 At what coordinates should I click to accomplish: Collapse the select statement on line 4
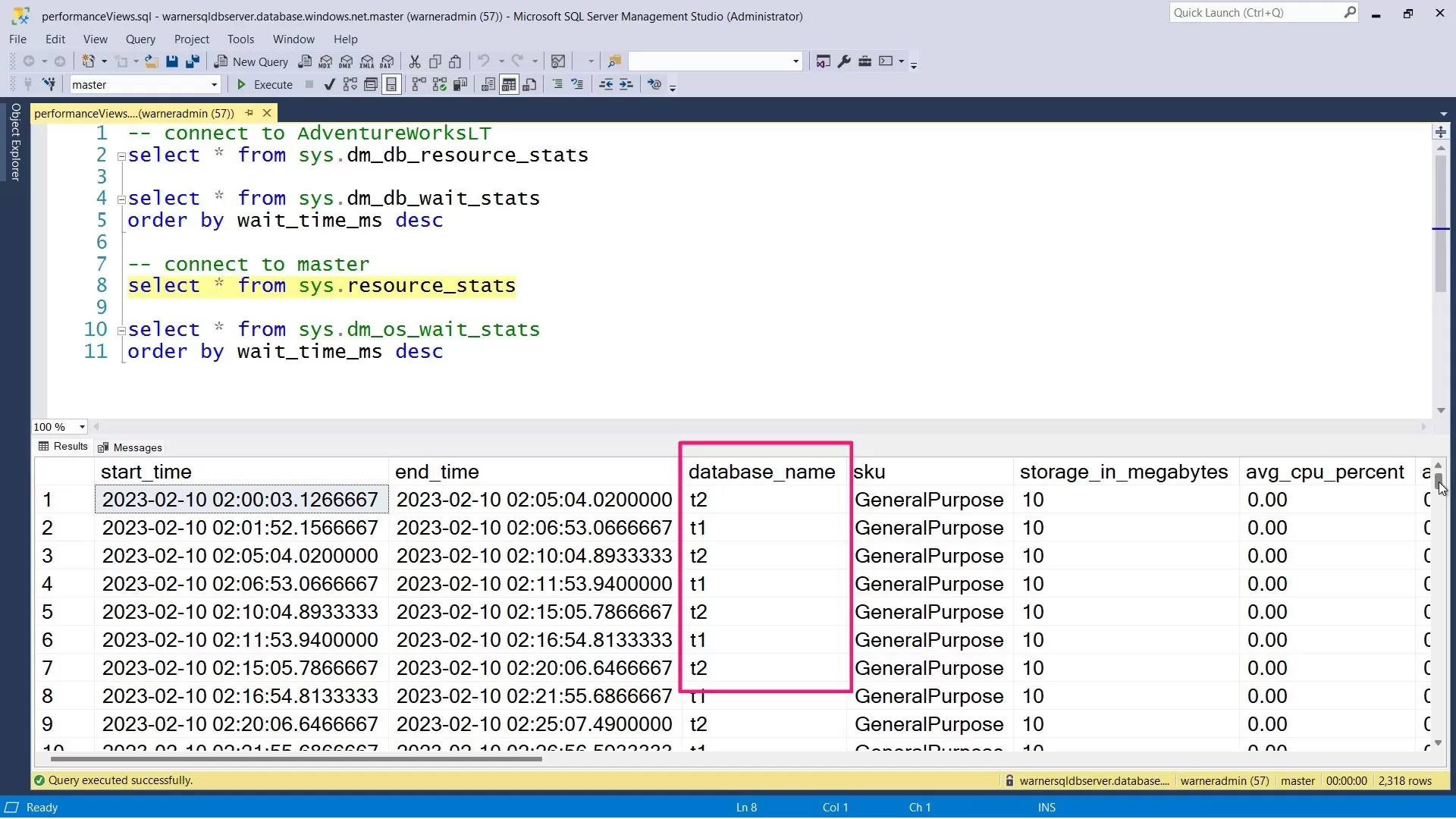coord(121,199)
